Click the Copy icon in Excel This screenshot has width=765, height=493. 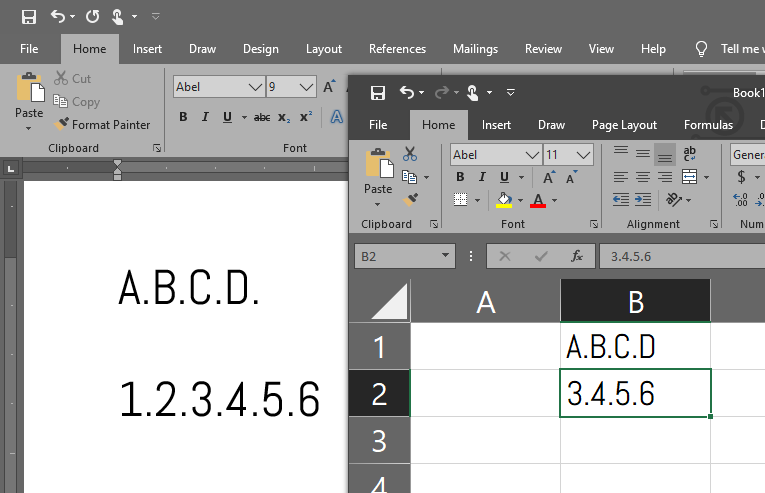409,177
